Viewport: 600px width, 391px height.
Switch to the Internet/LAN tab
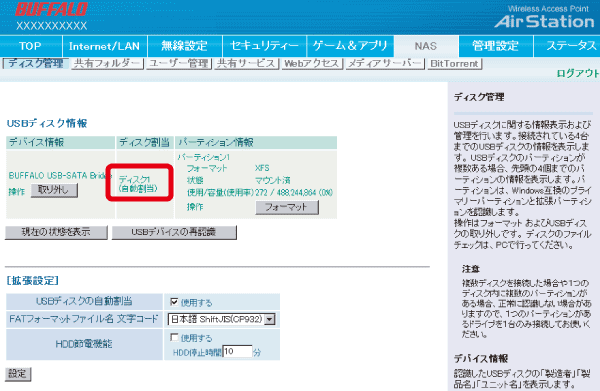[x=104, y=46]
